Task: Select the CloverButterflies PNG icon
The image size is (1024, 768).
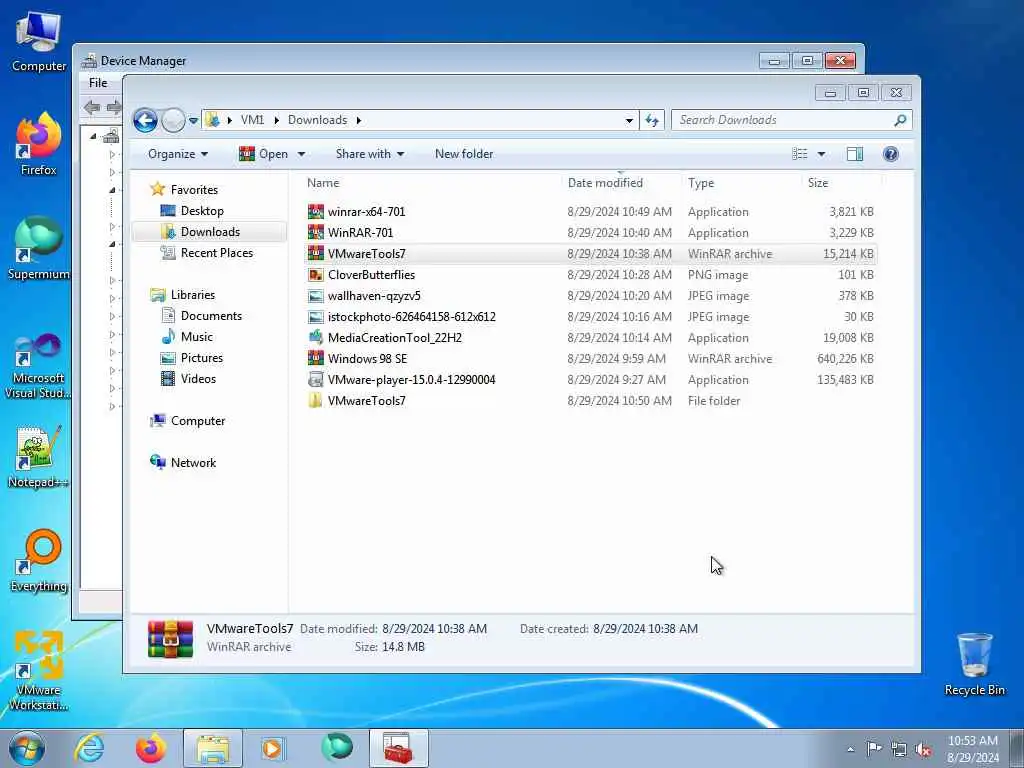Action: [x=316, y=275]
